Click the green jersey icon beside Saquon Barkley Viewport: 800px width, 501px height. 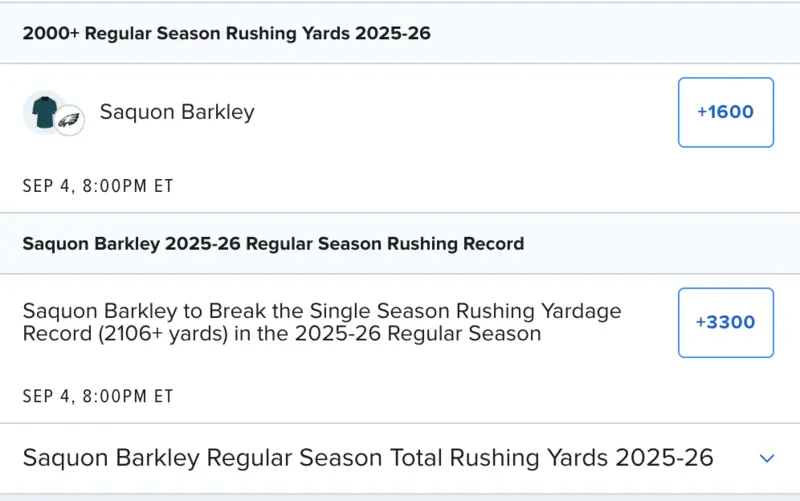coord(43,111)
